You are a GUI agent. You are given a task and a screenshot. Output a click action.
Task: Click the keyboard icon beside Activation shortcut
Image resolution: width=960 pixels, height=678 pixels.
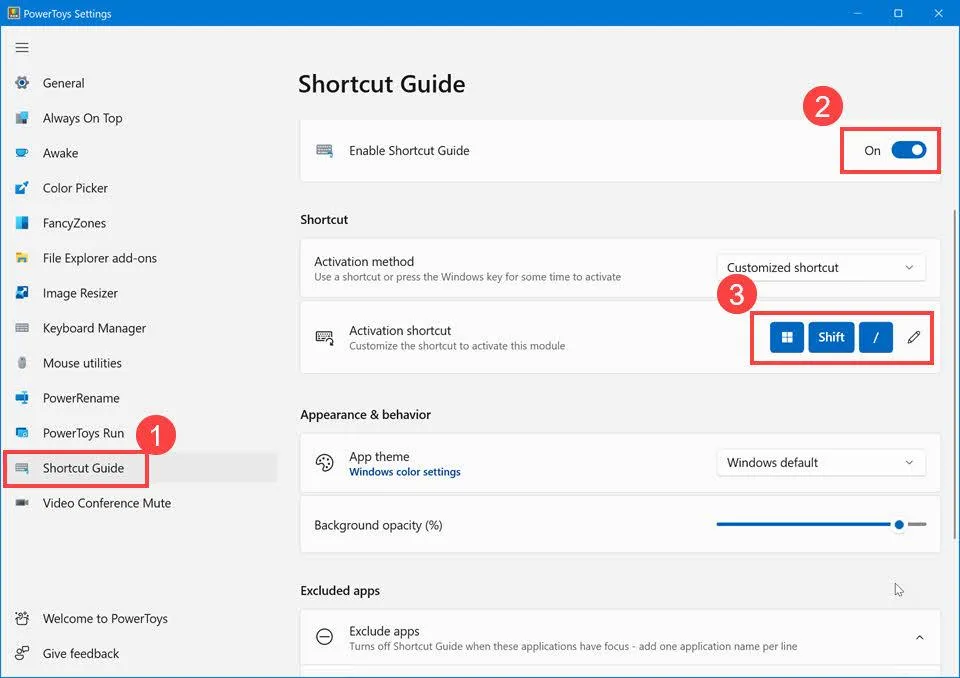click(324, 337)
